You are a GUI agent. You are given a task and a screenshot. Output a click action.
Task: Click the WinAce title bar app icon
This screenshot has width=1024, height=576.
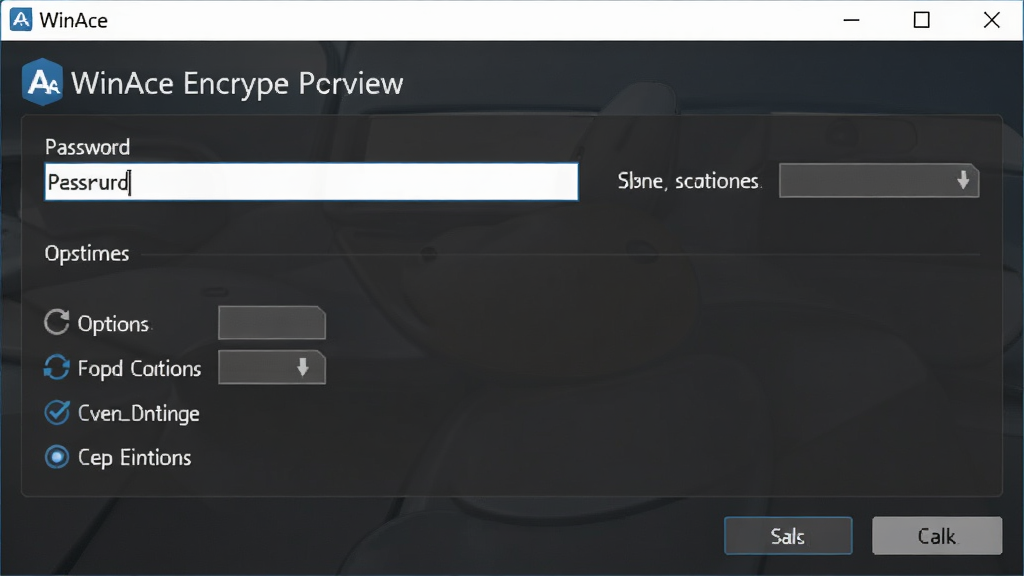(21, 20)
